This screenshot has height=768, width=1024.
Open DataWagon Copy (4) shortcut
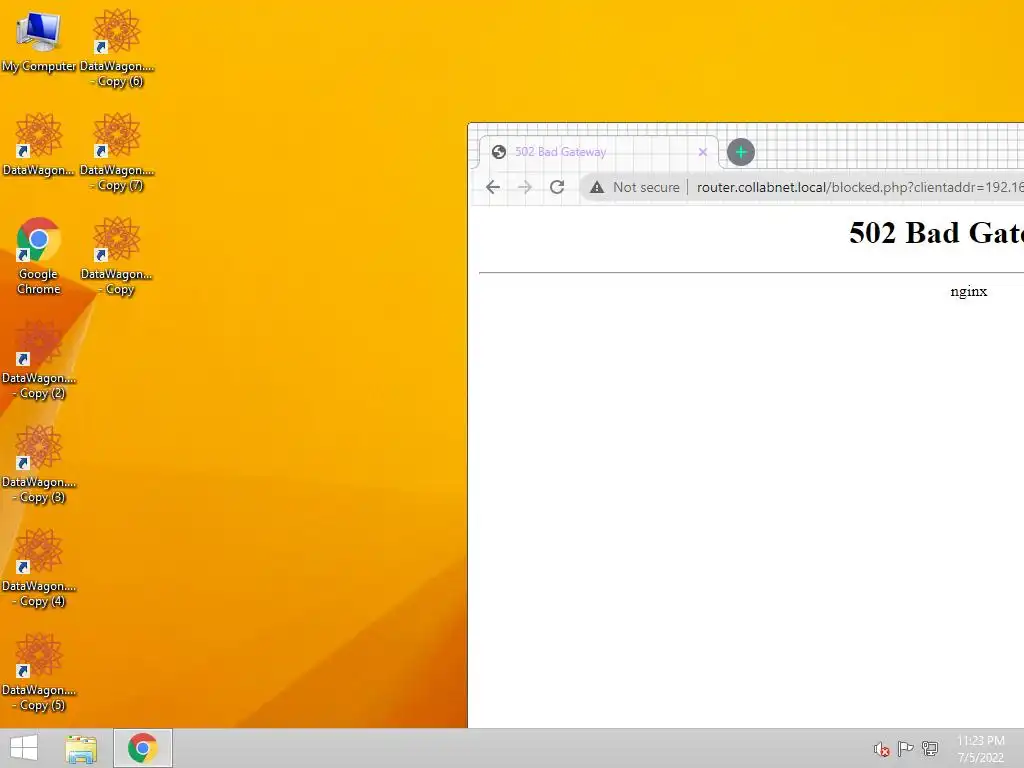(39, 568)
